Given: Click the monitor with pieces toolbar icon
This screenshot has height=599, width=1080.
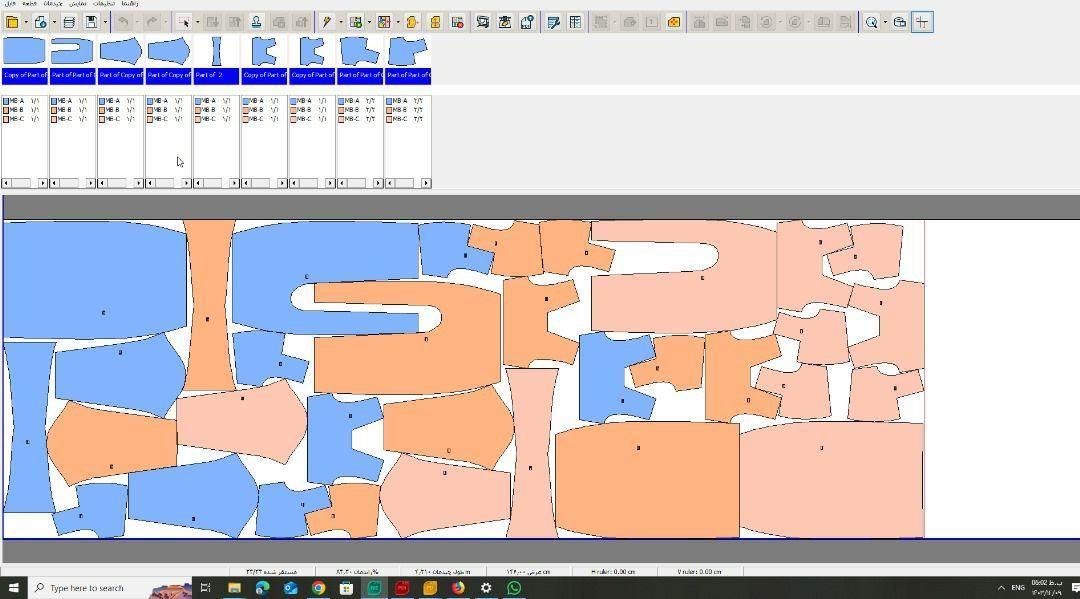Looking at the screenshot, I should [x=483, y=22].
